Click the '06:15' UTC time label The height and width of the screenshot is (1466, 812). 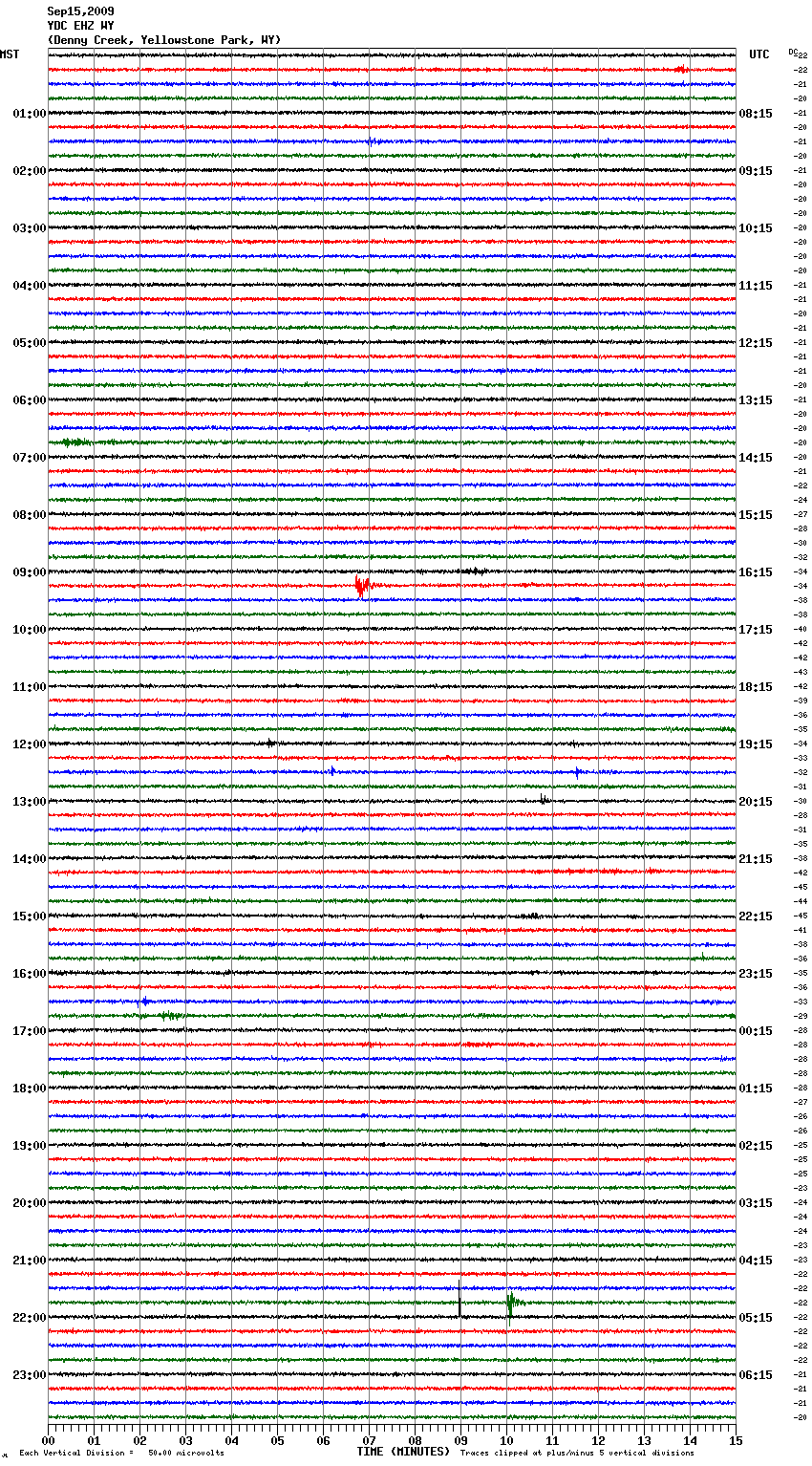[756, 1375]
